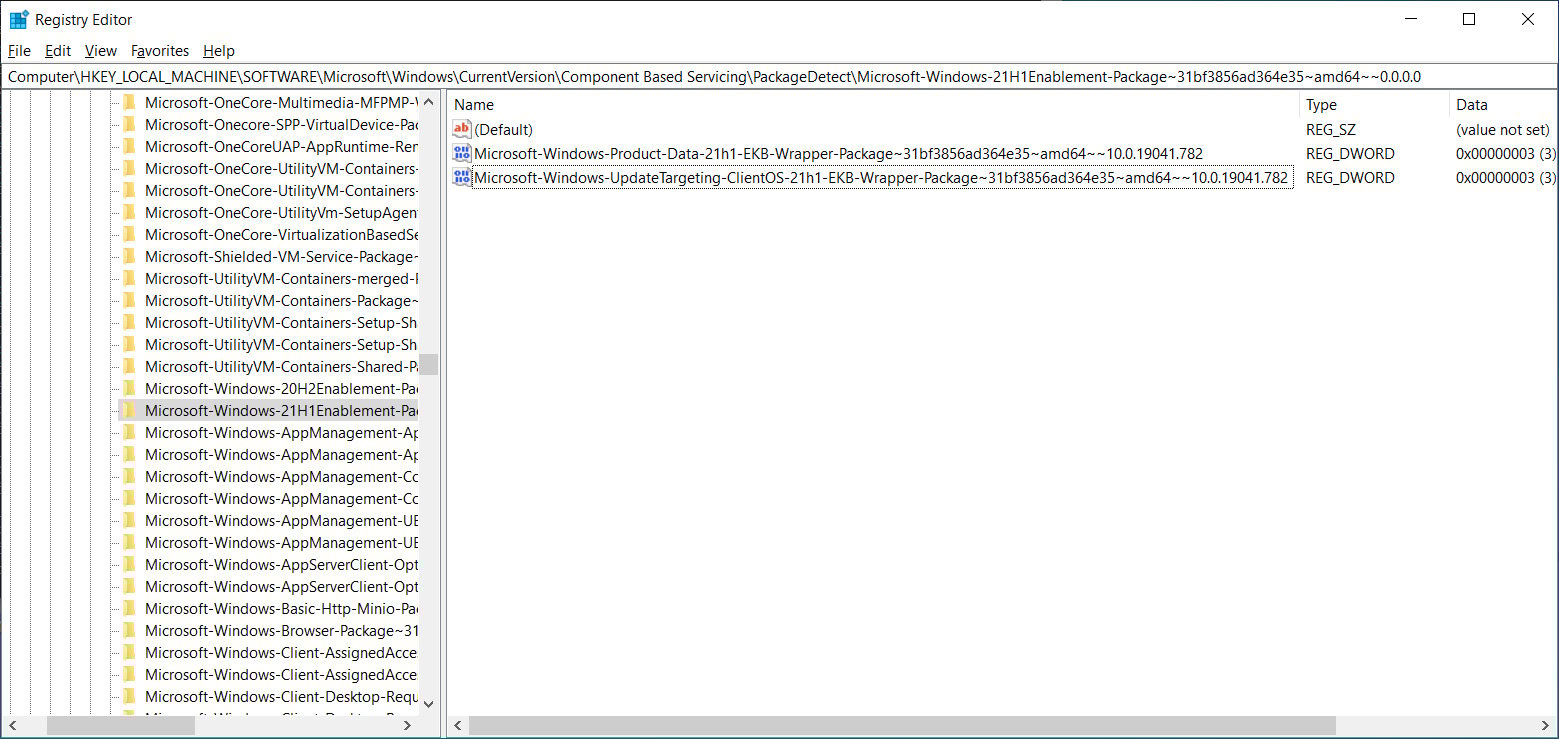
Task: Click folder icon of Microsoft-Windows-Browser-Package key
Action: (129, 630)
